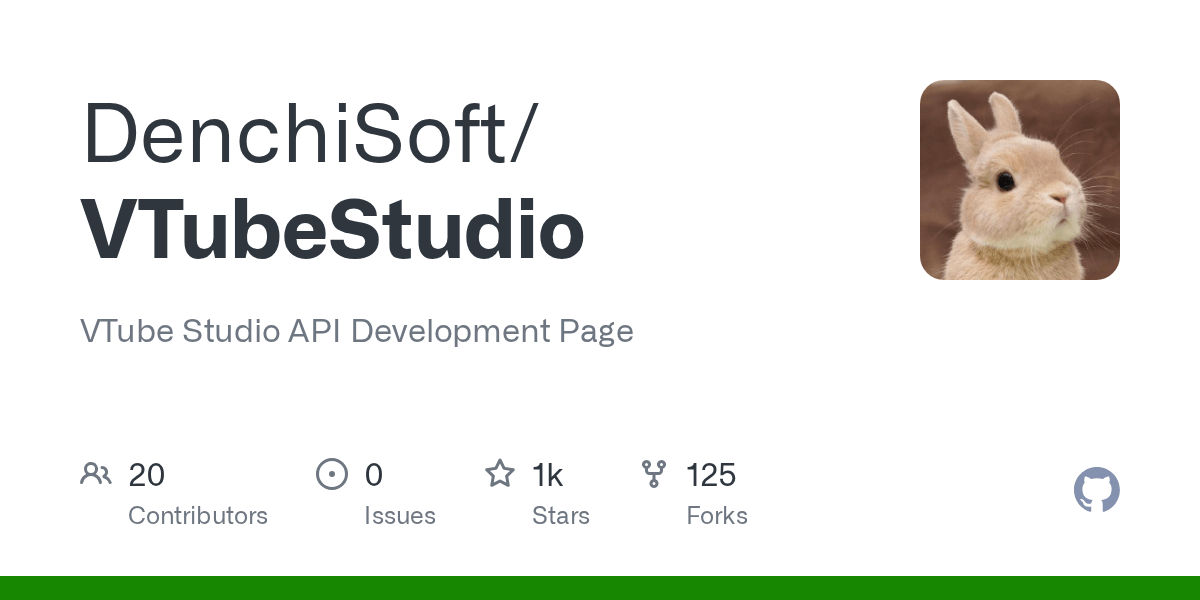Image resolution: width=1200 pixels, height=600 pixels.
Task: Click the Contributors count number 20
Action: pyautogui.click(x=147, y=474)
